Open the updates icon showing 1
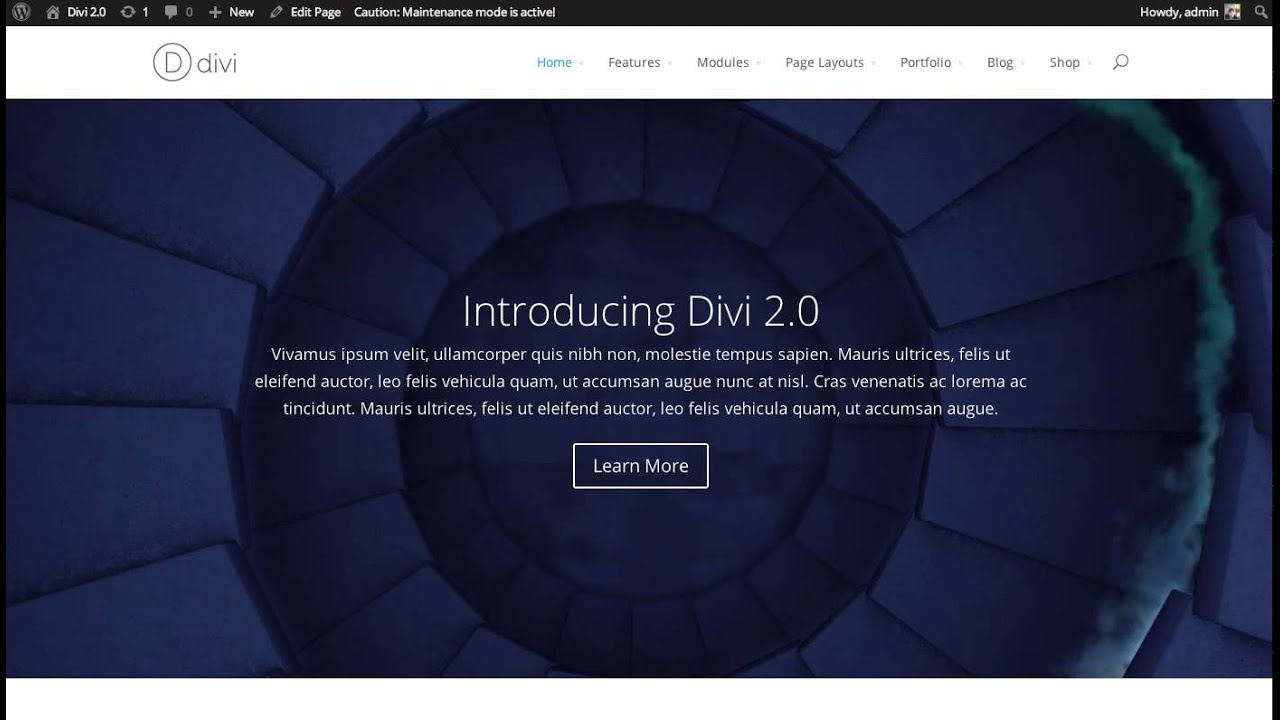1280x720 pixels. point(127,12)
